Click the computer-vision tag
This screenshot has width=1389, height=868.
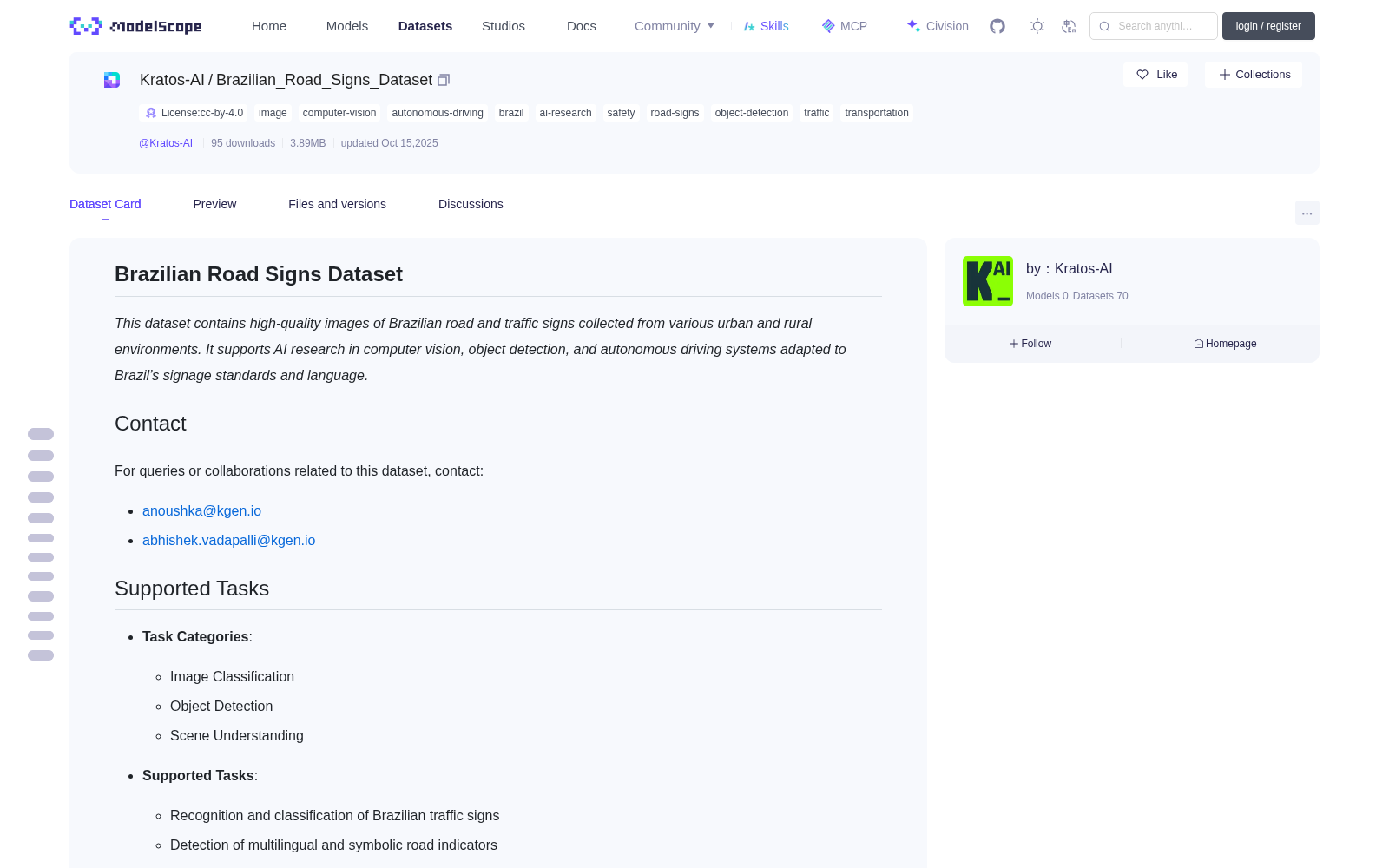click(x=339, y=113)
